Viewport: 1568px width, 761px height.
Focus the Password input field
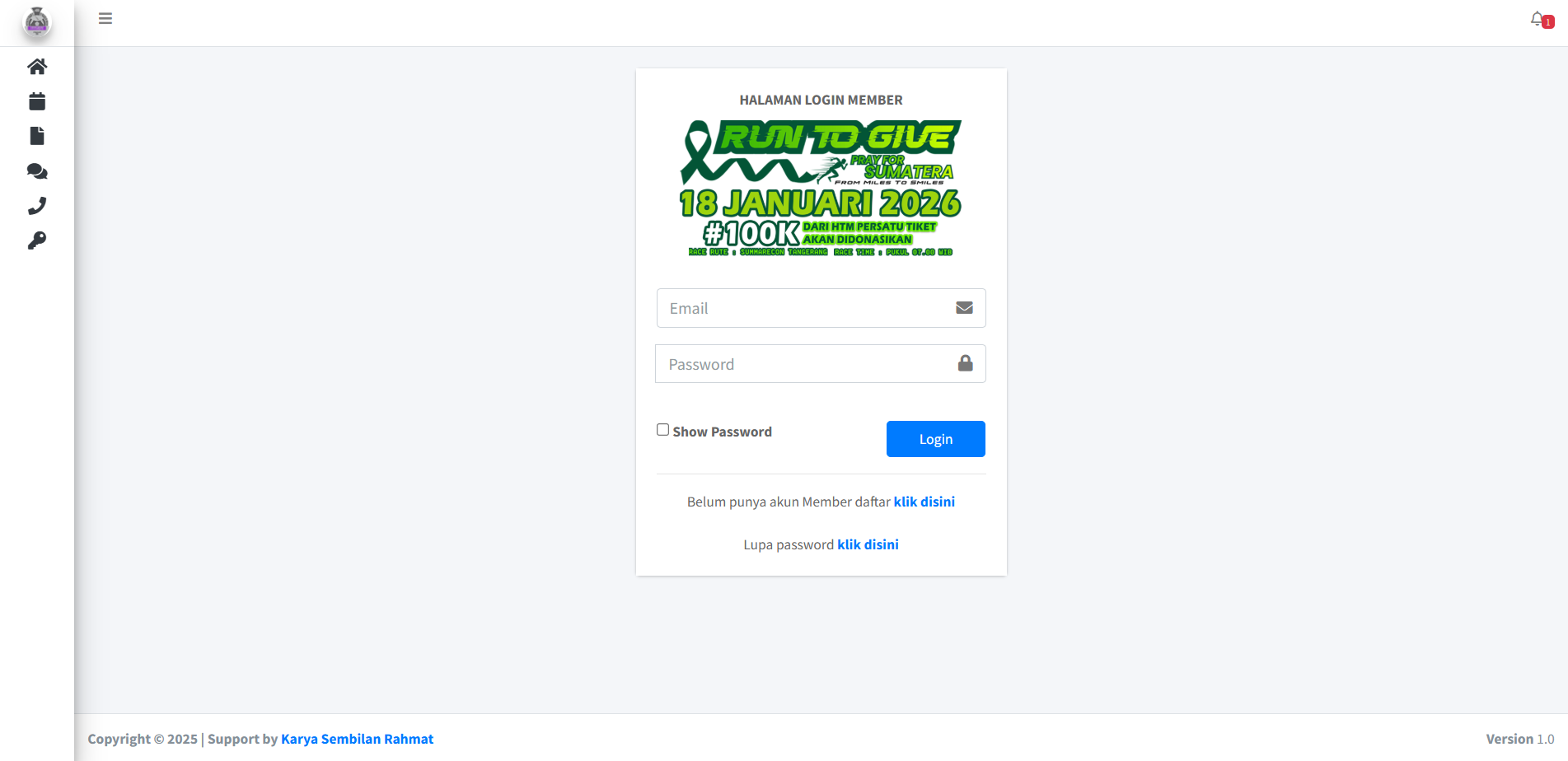pos(821,364)
